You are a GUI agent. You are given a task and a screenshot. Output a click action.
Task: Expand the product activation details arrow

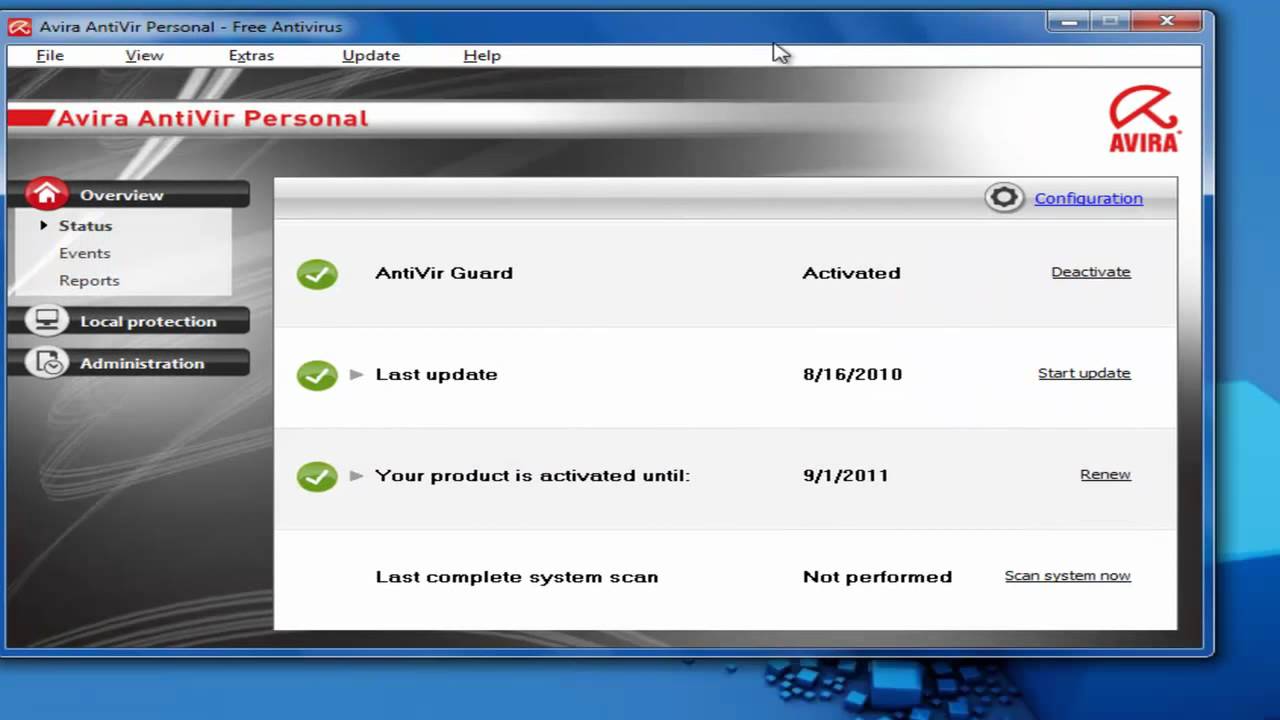357,476
